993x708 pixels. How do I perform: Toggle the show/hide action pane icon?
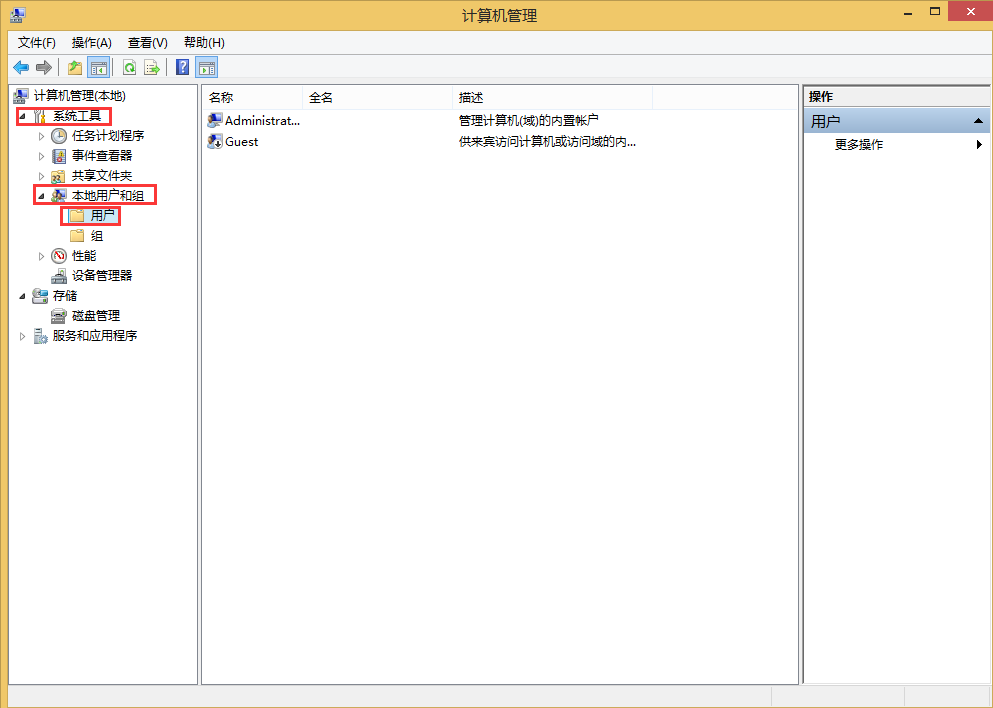(206, 67)
